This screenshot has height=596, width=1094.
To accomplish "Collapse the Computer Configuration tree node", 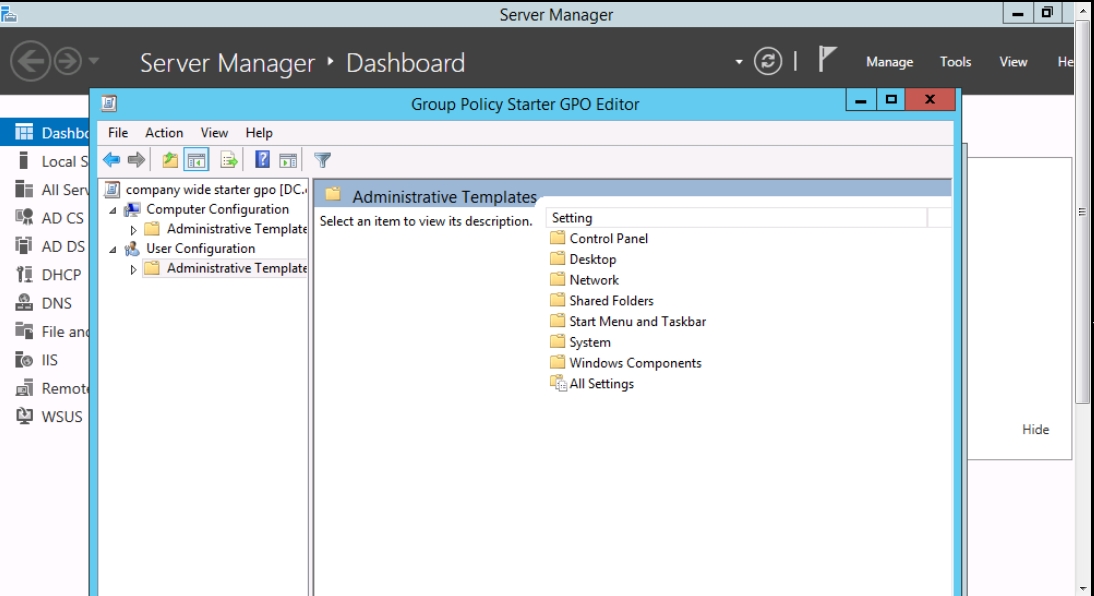I will click(x=113, y=210).
